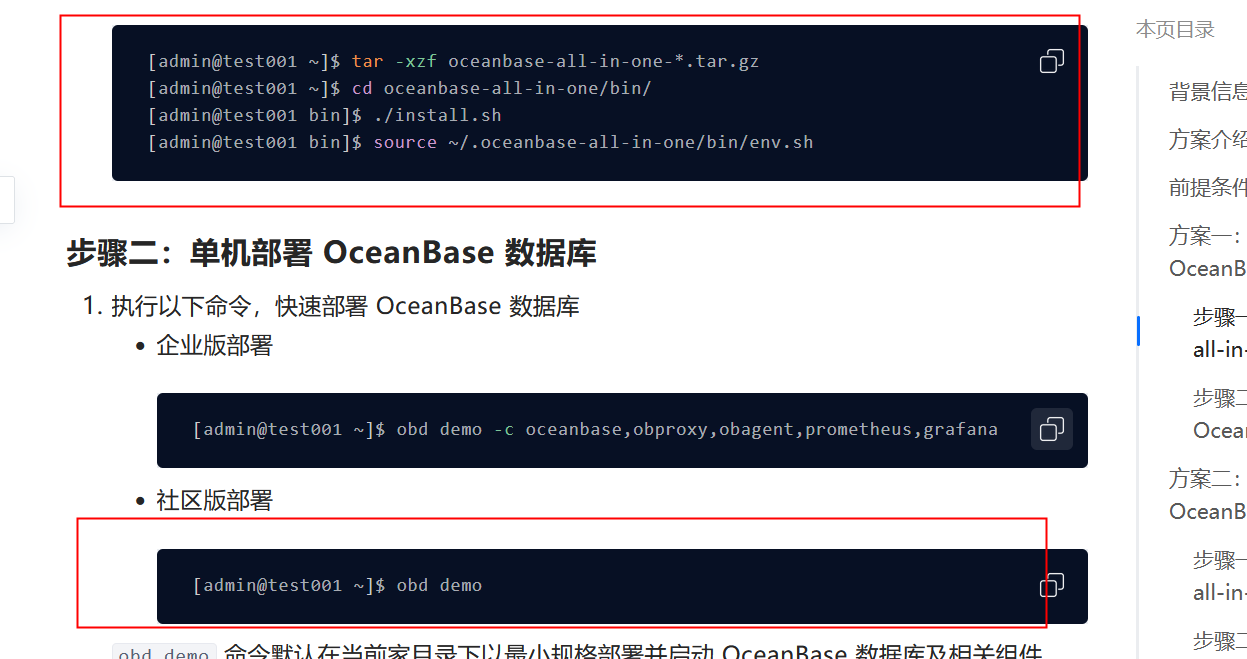Go to 前提条件 in page directory

pos(1207,188)
